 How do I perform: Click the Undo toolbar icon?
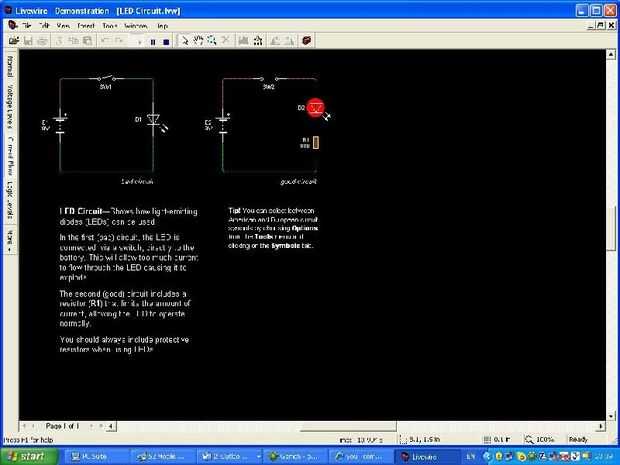tap(105, 40)
